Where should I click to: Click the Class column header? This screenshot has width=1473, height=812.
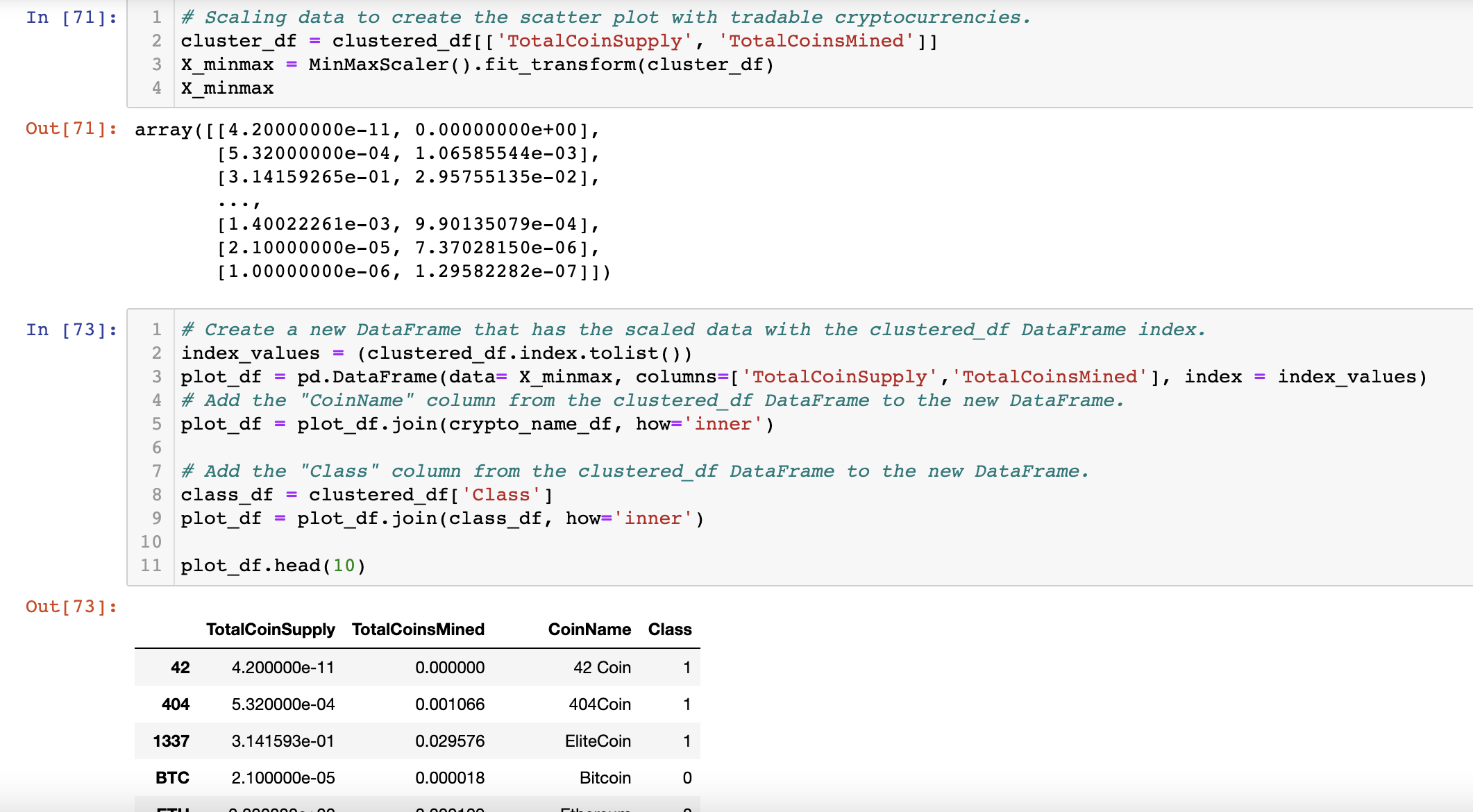point(669,629)
